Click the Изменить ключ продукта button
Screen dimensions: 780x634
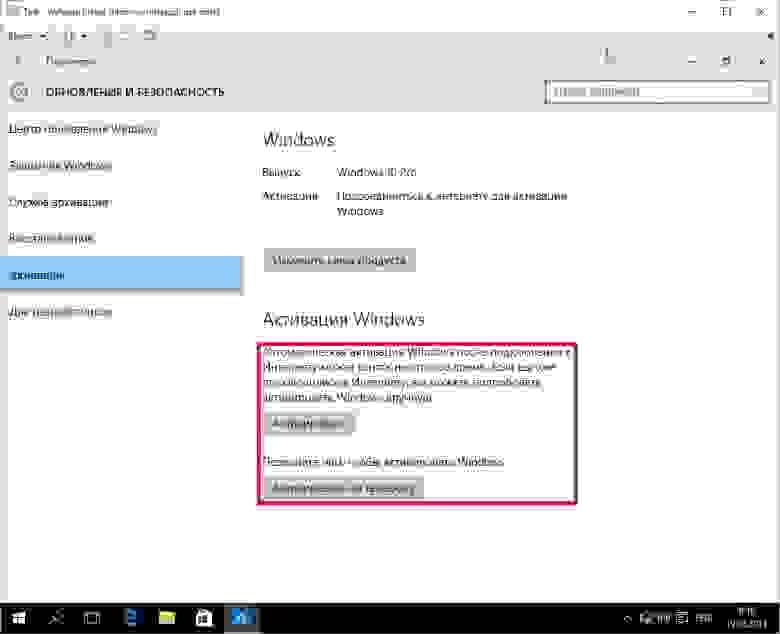(340, 260)
